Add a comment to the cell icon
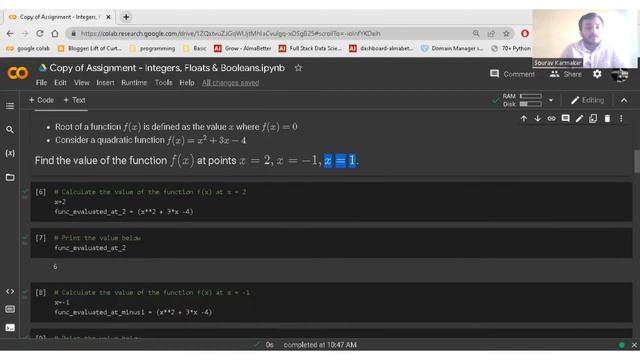The width and height of the screenshot is (640, 360). tap(565, 119)
